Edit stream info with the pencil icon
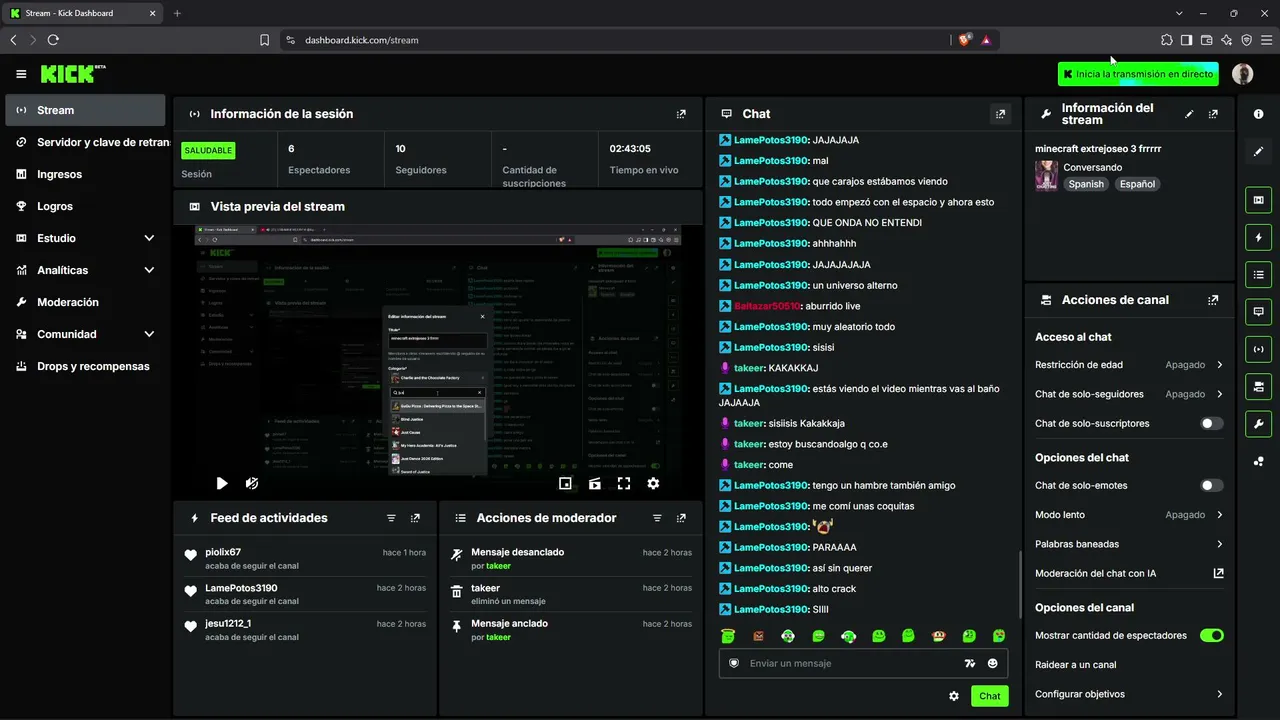Viewport: 1280px width, 720px height. [x=1189, y=114]
